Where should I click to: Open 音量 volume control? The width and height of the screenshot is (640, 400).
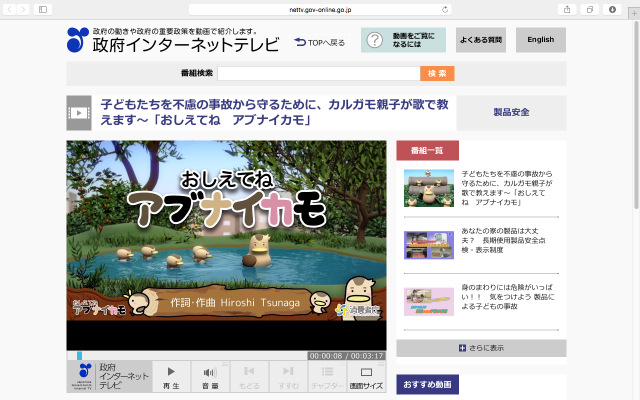click(x=210, y=377)
